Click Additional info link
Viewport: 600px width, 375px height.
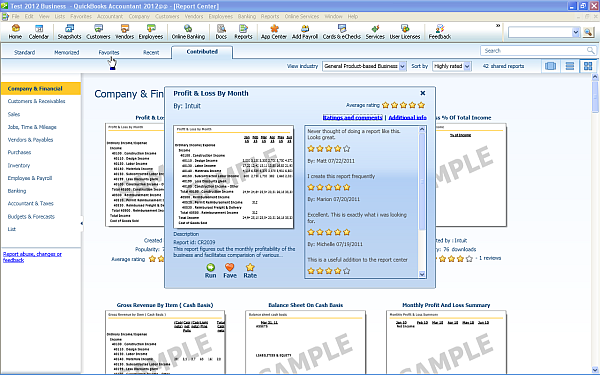click(408, 117)
